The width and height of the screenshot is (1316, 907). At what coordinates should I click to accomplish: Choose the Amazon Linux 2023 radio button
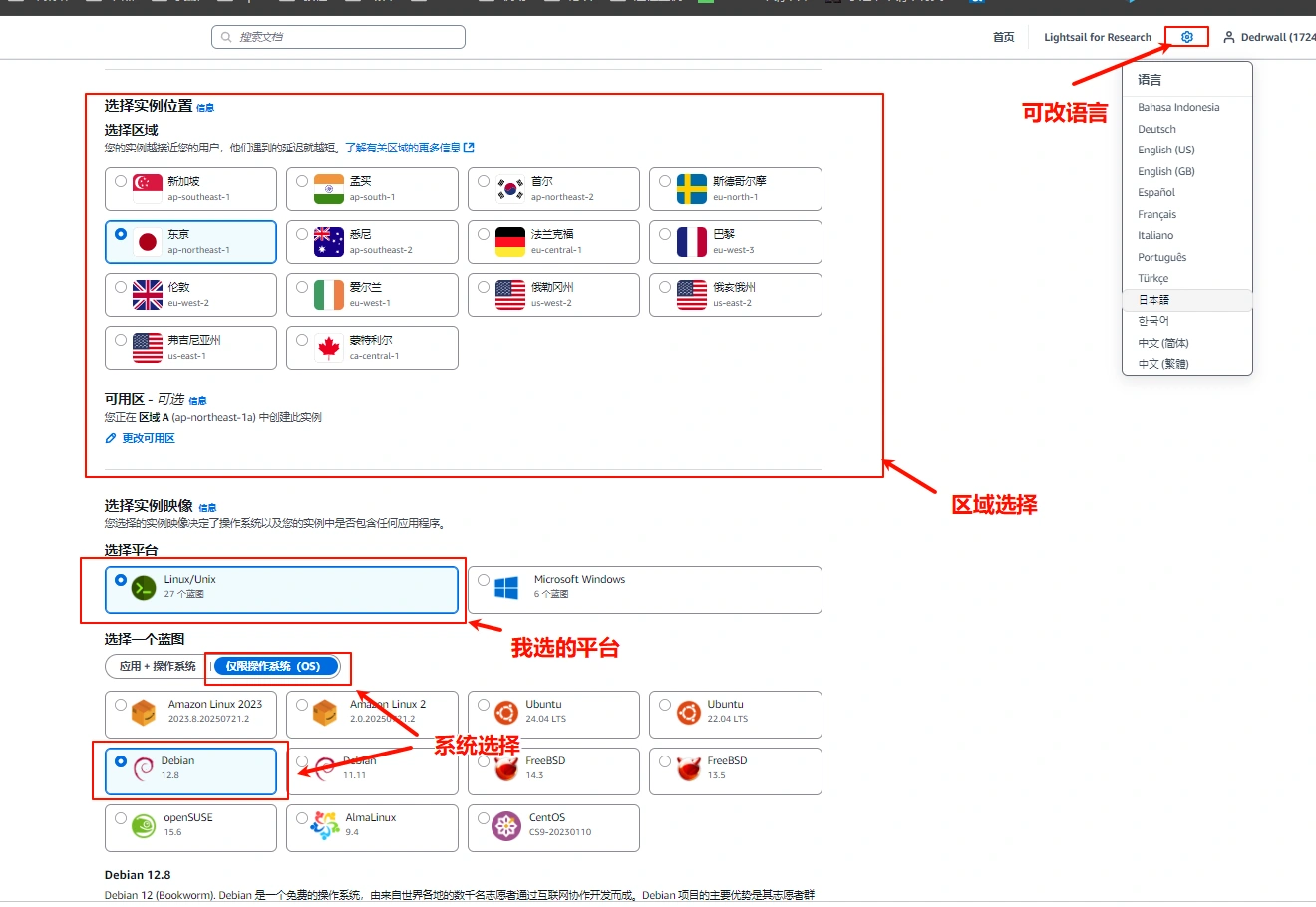[x=121, y=705]
